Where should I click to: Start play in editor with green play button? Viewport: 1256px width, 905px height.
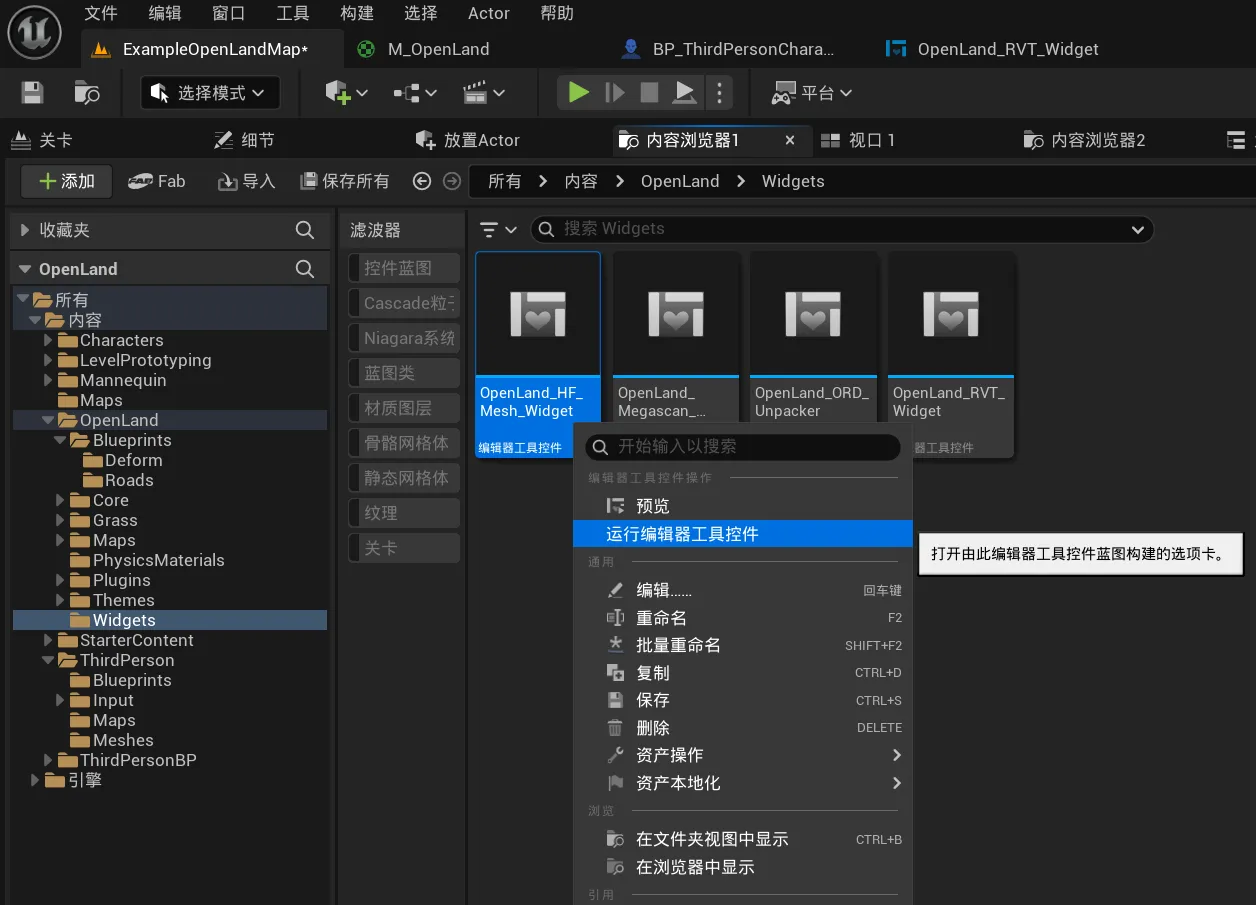click(x=578, y=93)
